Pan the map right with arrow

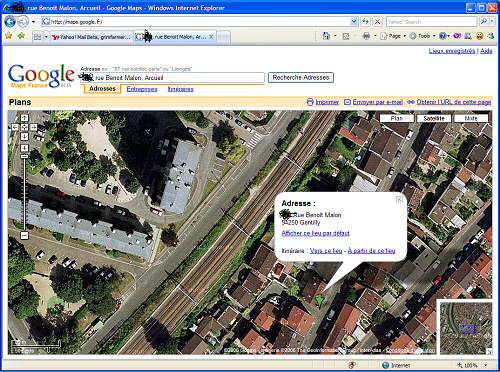coord(34,127)
